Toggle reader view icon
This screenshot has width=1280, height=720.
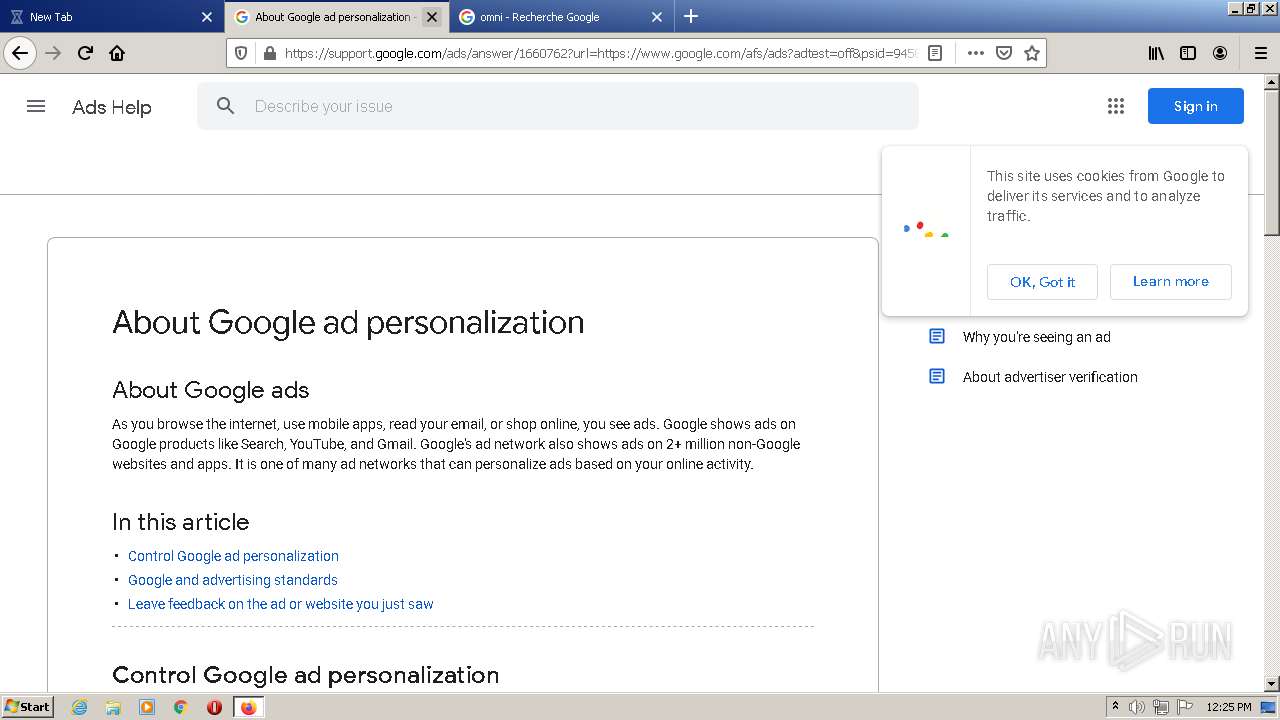tap(935, 53)
